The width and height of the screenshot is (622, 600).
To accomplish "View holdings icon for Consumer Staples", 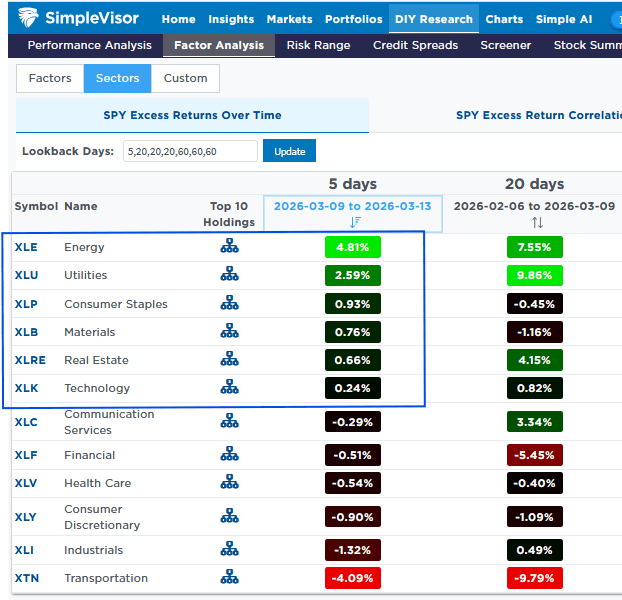I will [230, 304].
